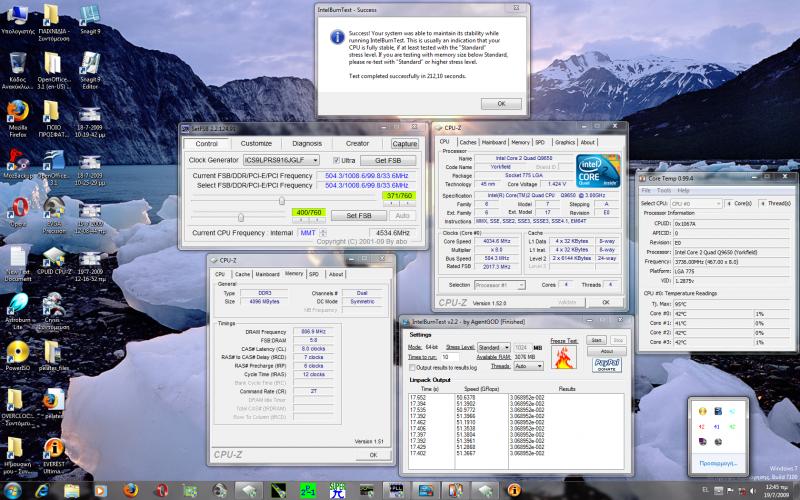
Task: Open the Help menu in Core Temp
Action: tap(683, 190)
